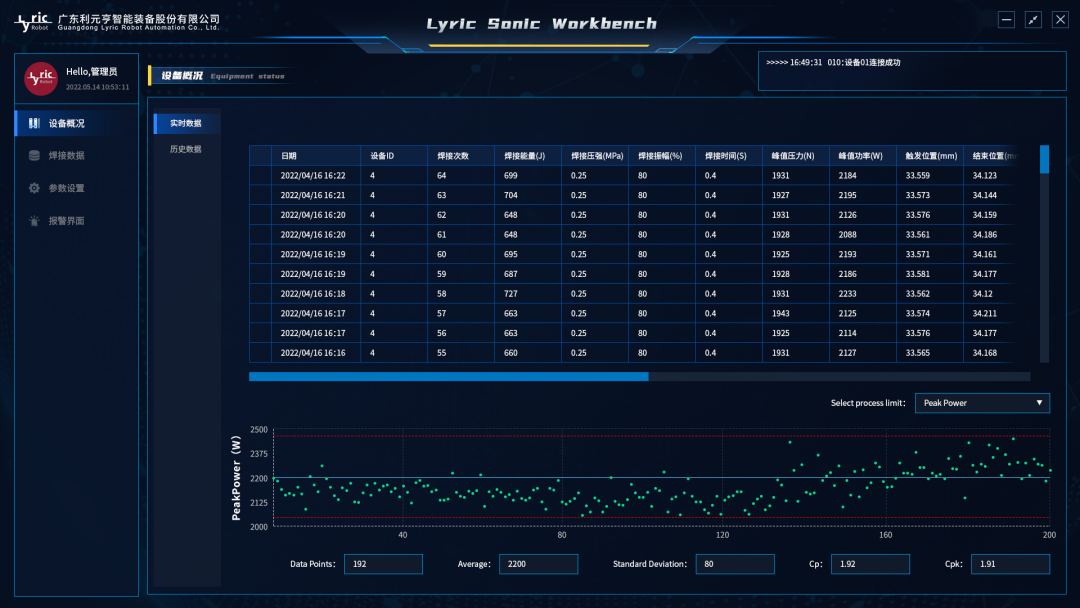Click the Cpk value field

[x=1010, y=564]
